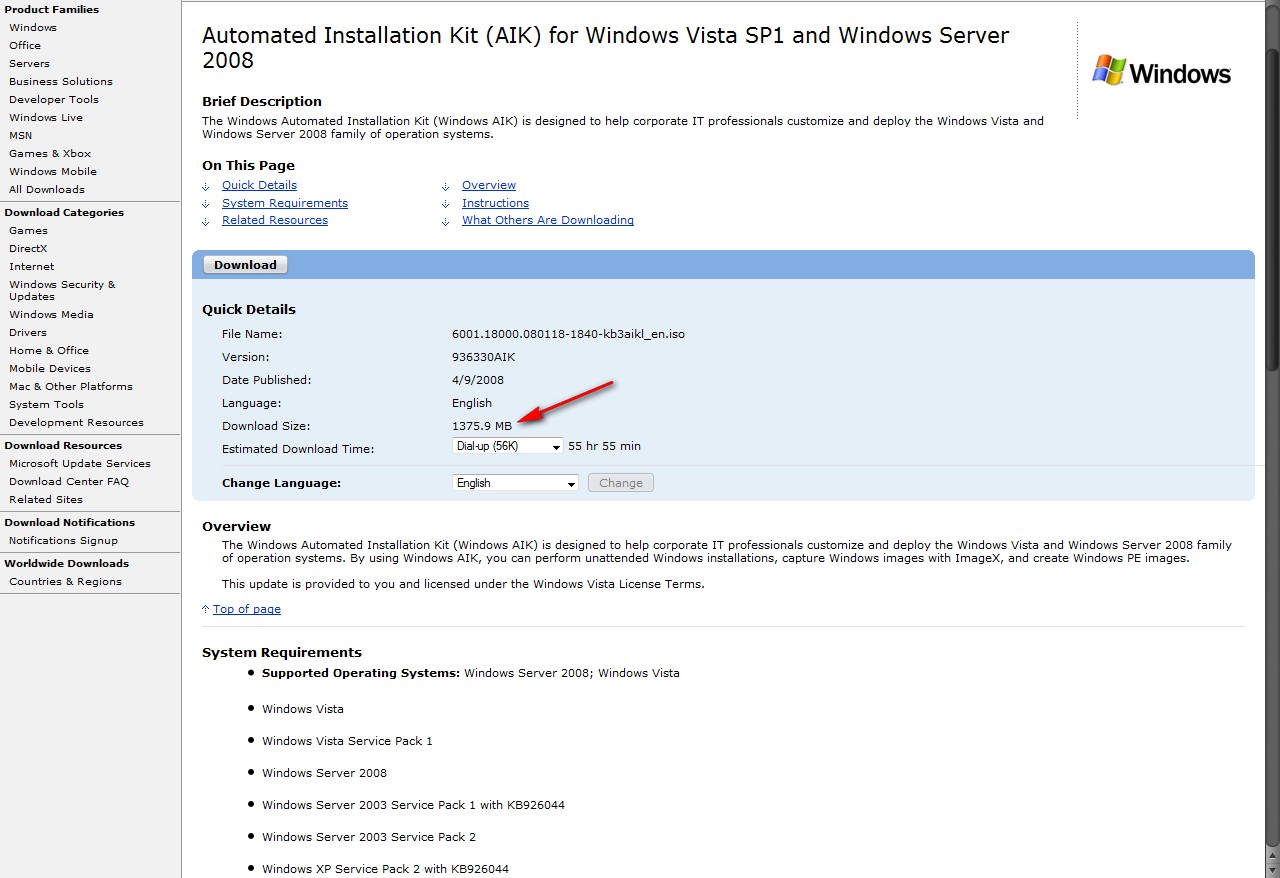Screen dimensions: 1280x878
Task: Click Windows Vista Service Pack 1 list item
Action: point(347,741)
